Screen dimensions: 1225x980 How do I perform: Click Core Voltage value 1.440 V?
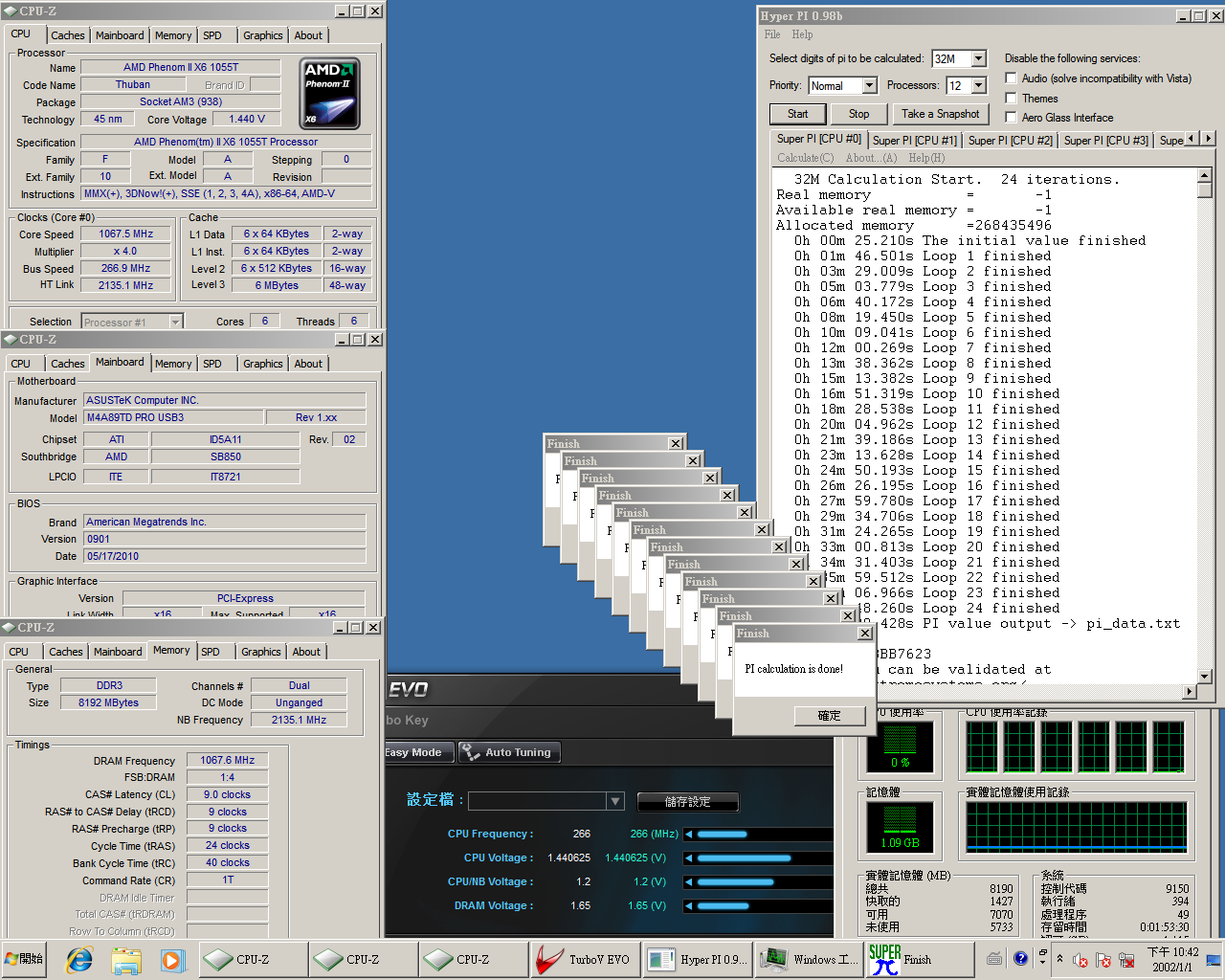click(247, 119)
